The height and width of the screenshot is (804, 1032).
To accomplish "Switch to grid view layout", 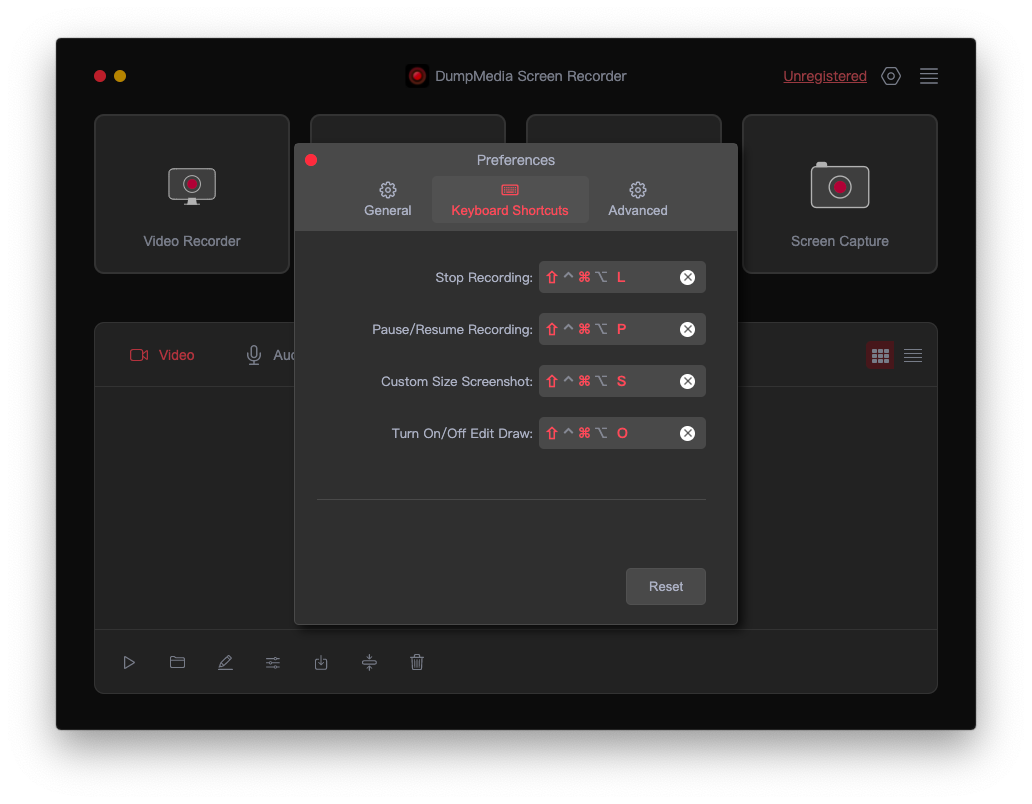I will point(880,356).
